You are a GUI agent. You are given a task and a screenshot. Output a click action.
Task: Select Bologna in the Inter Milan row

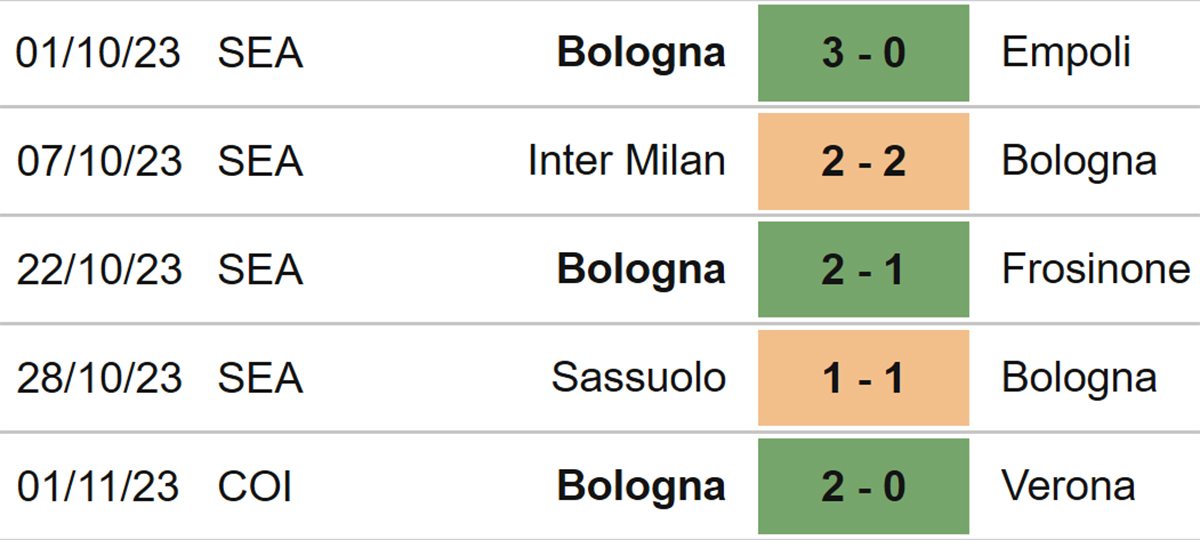pos(1079,161)
